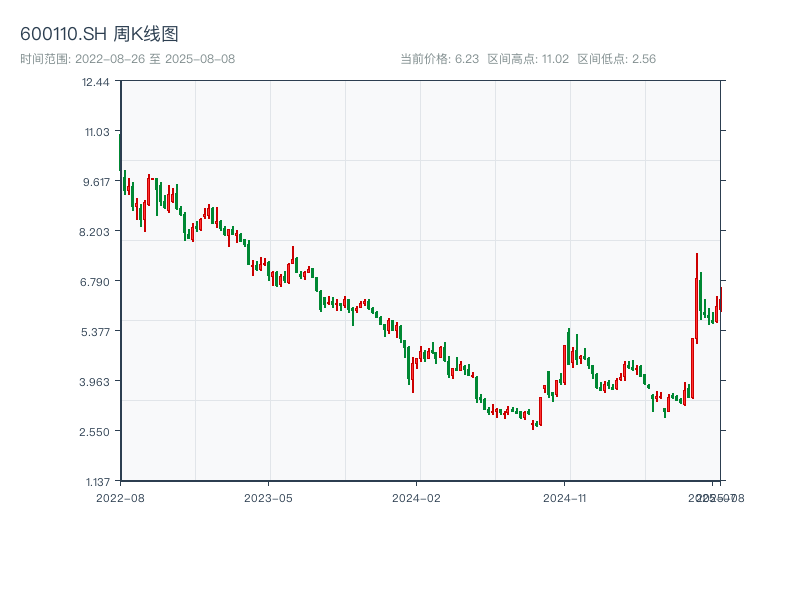Click the 2024-11 x-axis date label
Image resolution: width=800 pixels, height=600 pixels.
coord(565,497)
